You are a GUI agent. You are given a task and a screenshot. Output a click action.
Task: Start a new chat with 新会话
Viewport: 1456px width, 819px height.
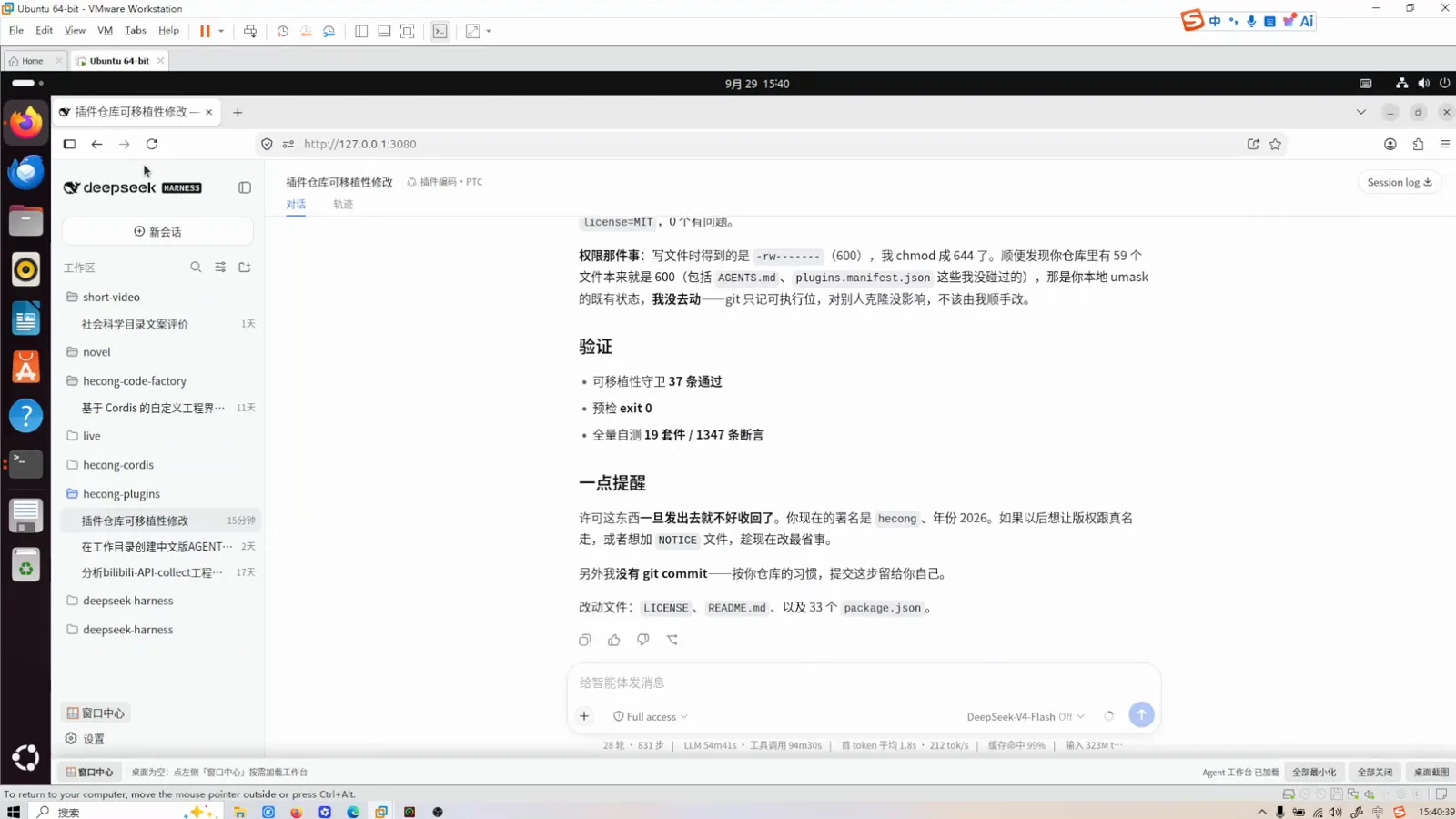tap(157, 232)
